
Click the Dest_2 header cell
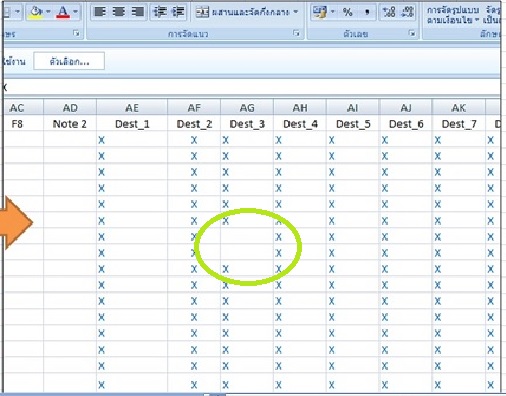coord(194,124)
